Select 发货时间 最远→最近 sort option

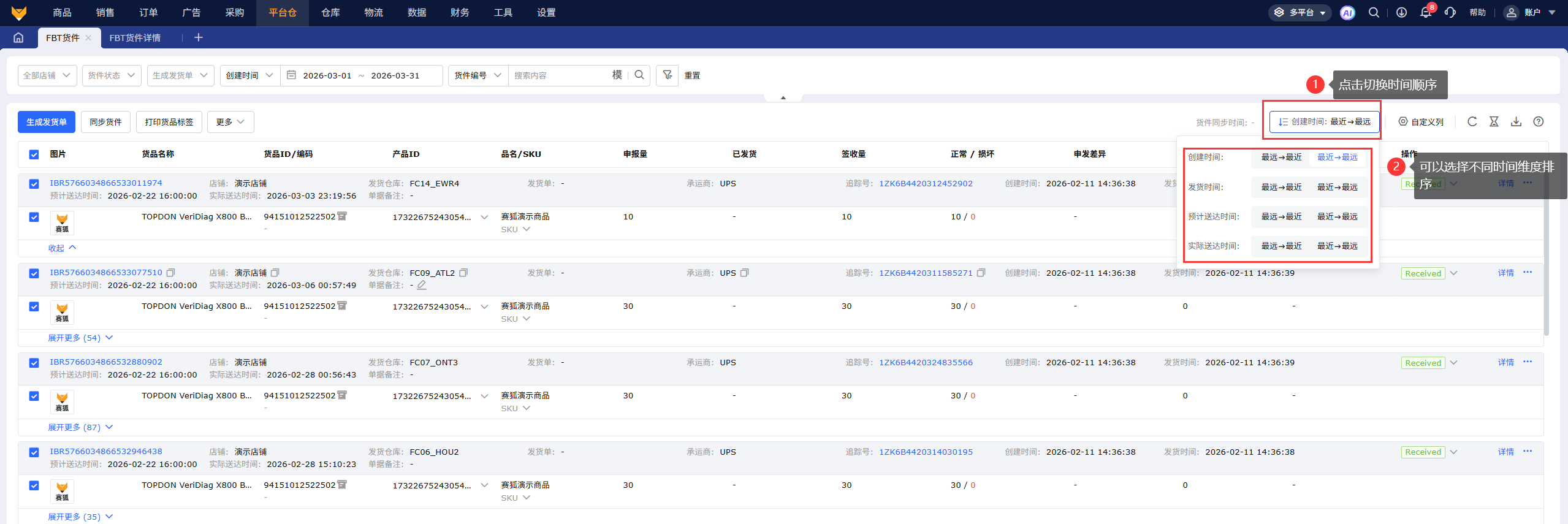[x=1281, y=187]
